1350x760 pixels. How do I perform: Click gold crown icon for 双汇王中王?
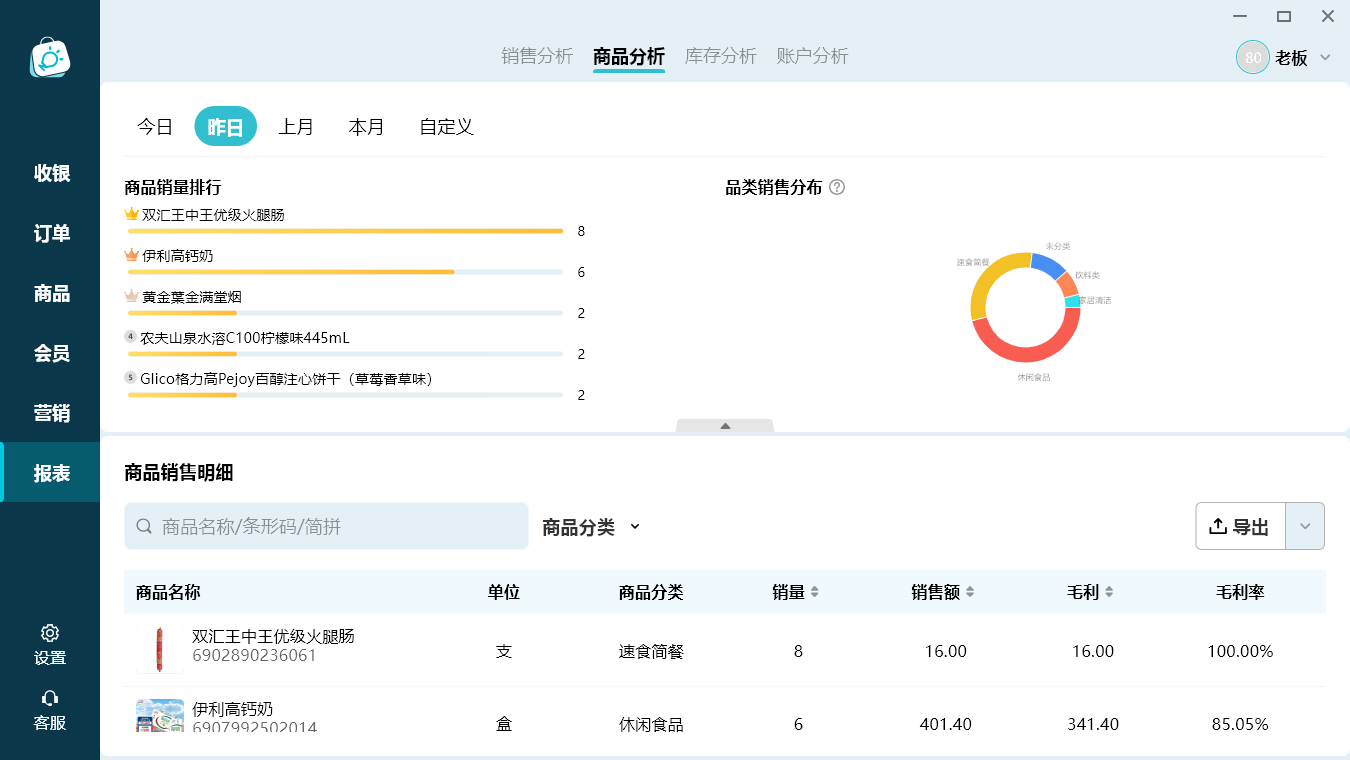pyautogui.click(x=131, y=214)
